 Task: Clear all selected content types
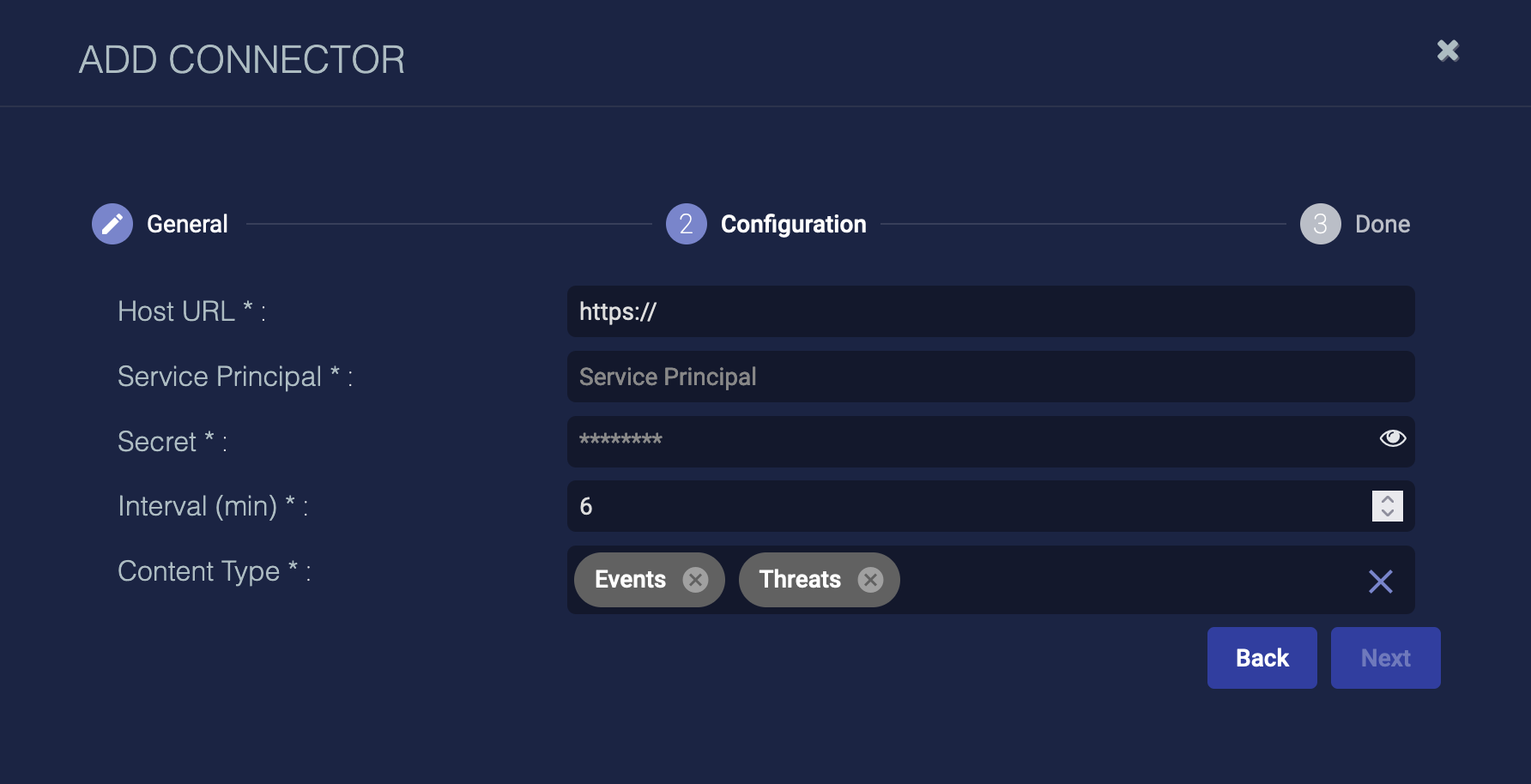click(x=1380, y=582)
